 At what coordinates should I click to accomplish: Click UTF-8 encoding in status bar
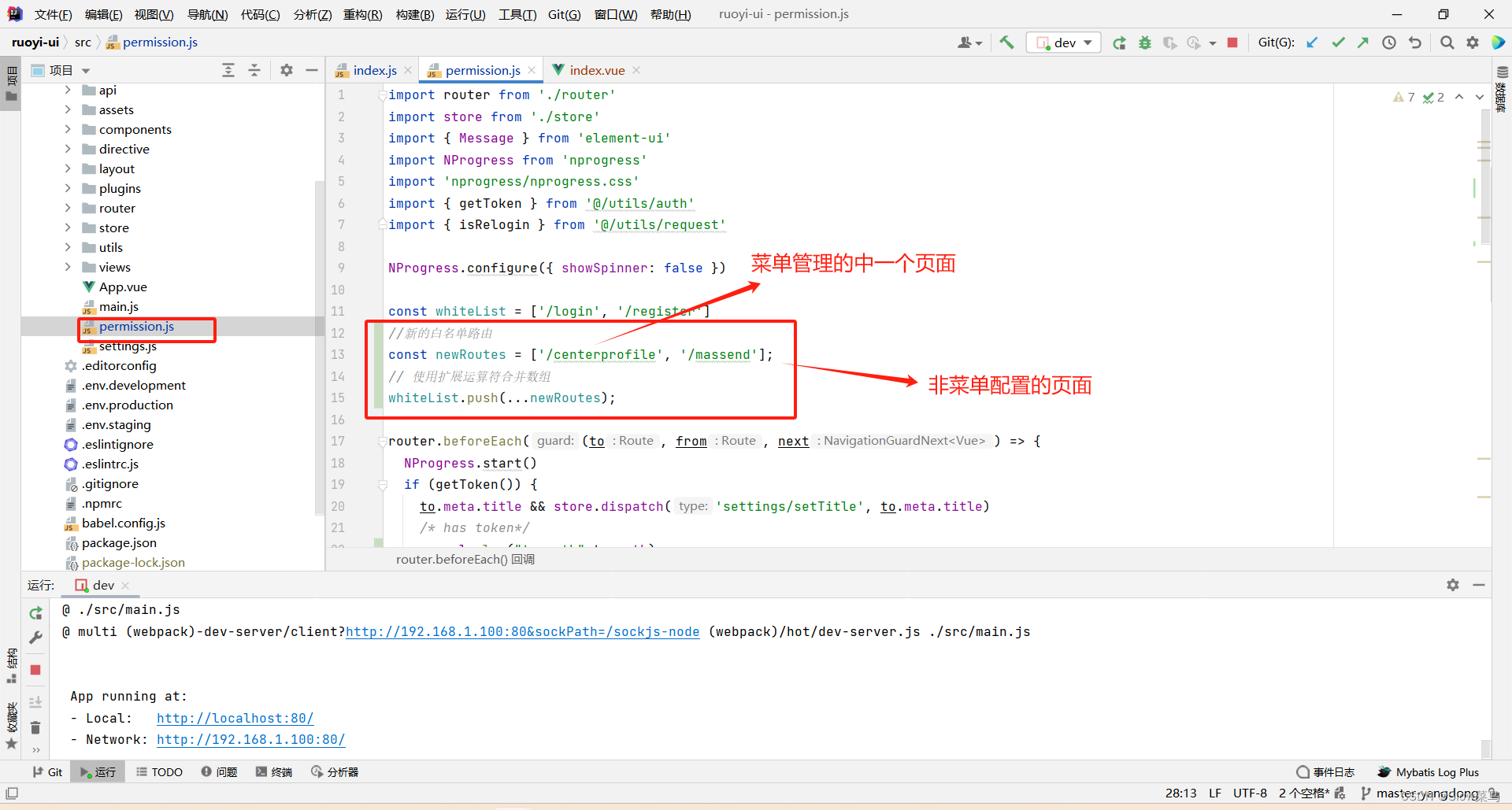1250,793
